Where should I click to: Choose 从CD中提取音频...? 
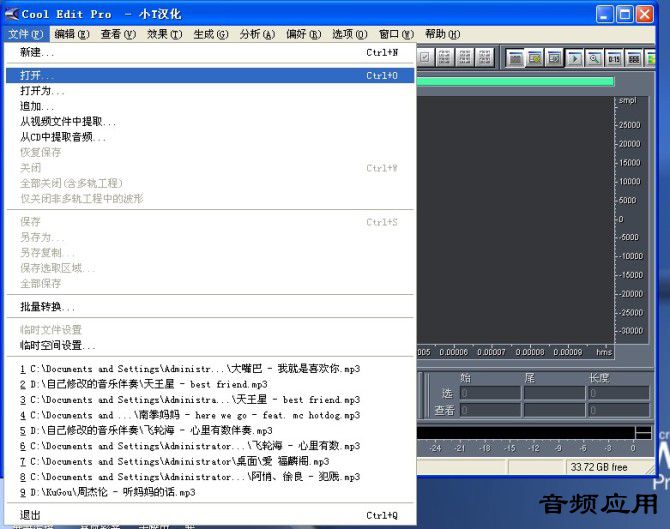[209, 137]
